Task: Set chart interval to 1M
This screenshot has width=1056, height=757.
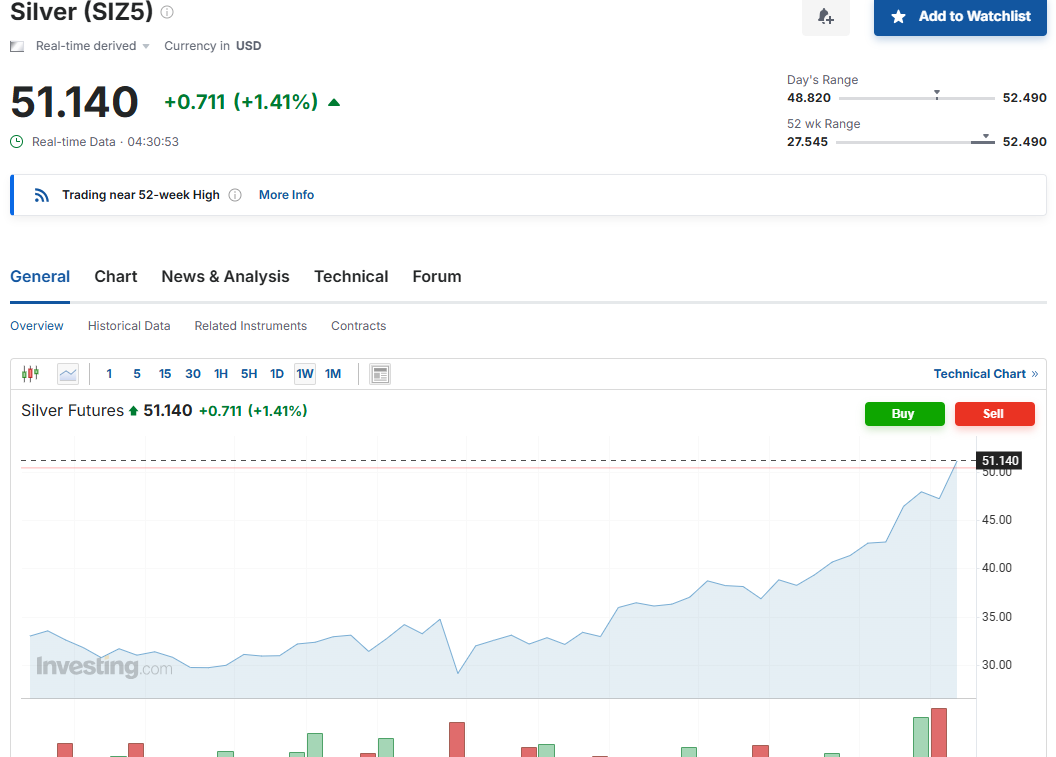Action: coord(333,374)
